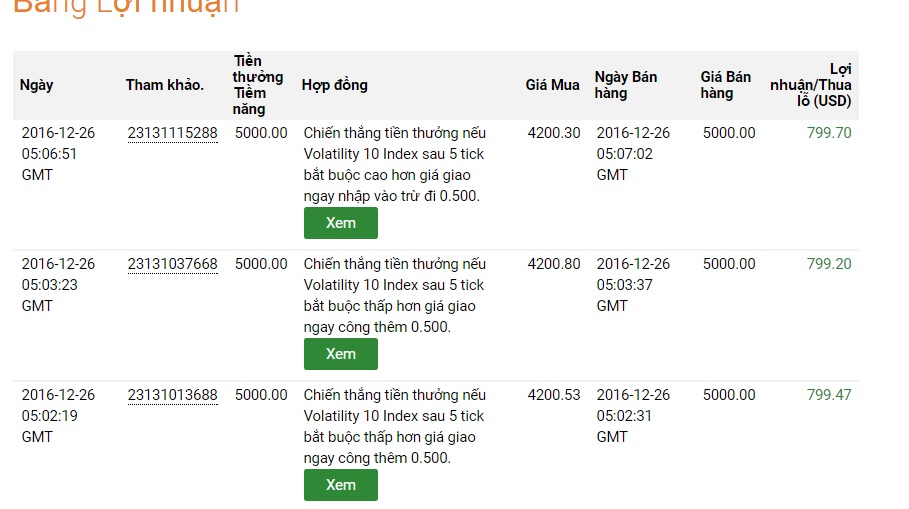Click the Tham khảo column header
This screenshot has height=509, width=909.
pos(165,85)
